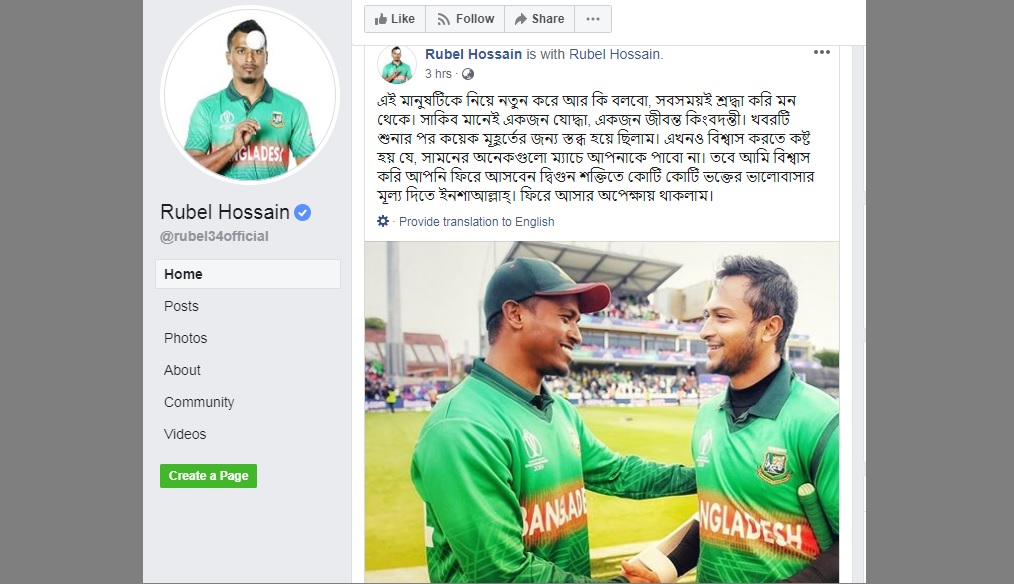Share the page using Share button
1014x584 pixels.
539,19
